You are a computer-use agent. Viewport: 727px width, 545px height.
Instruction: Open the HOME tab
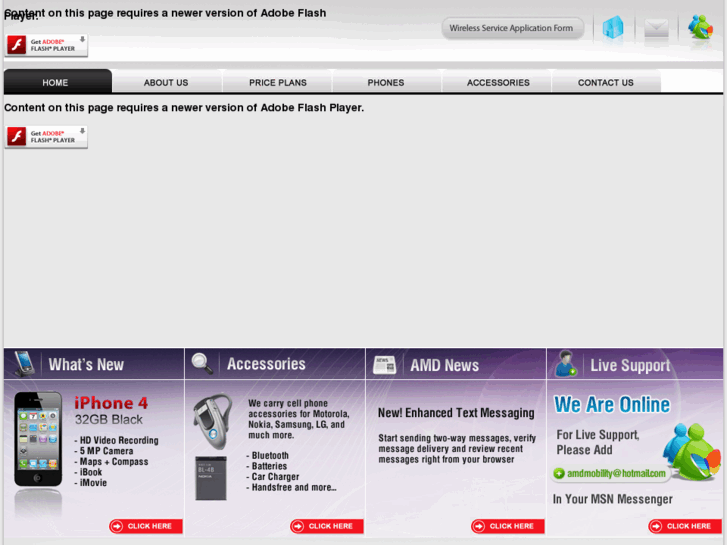click(57, 82)
